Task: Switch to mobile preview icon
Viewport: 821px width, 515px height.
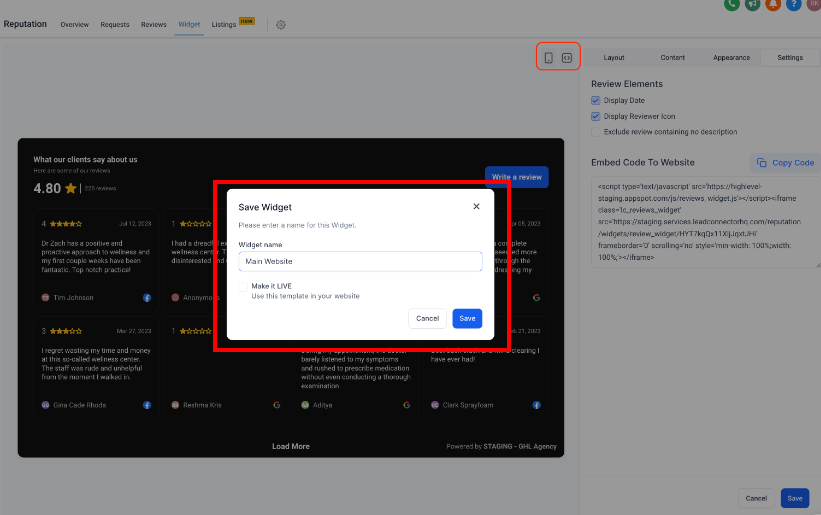Action: tap(548, 58)
